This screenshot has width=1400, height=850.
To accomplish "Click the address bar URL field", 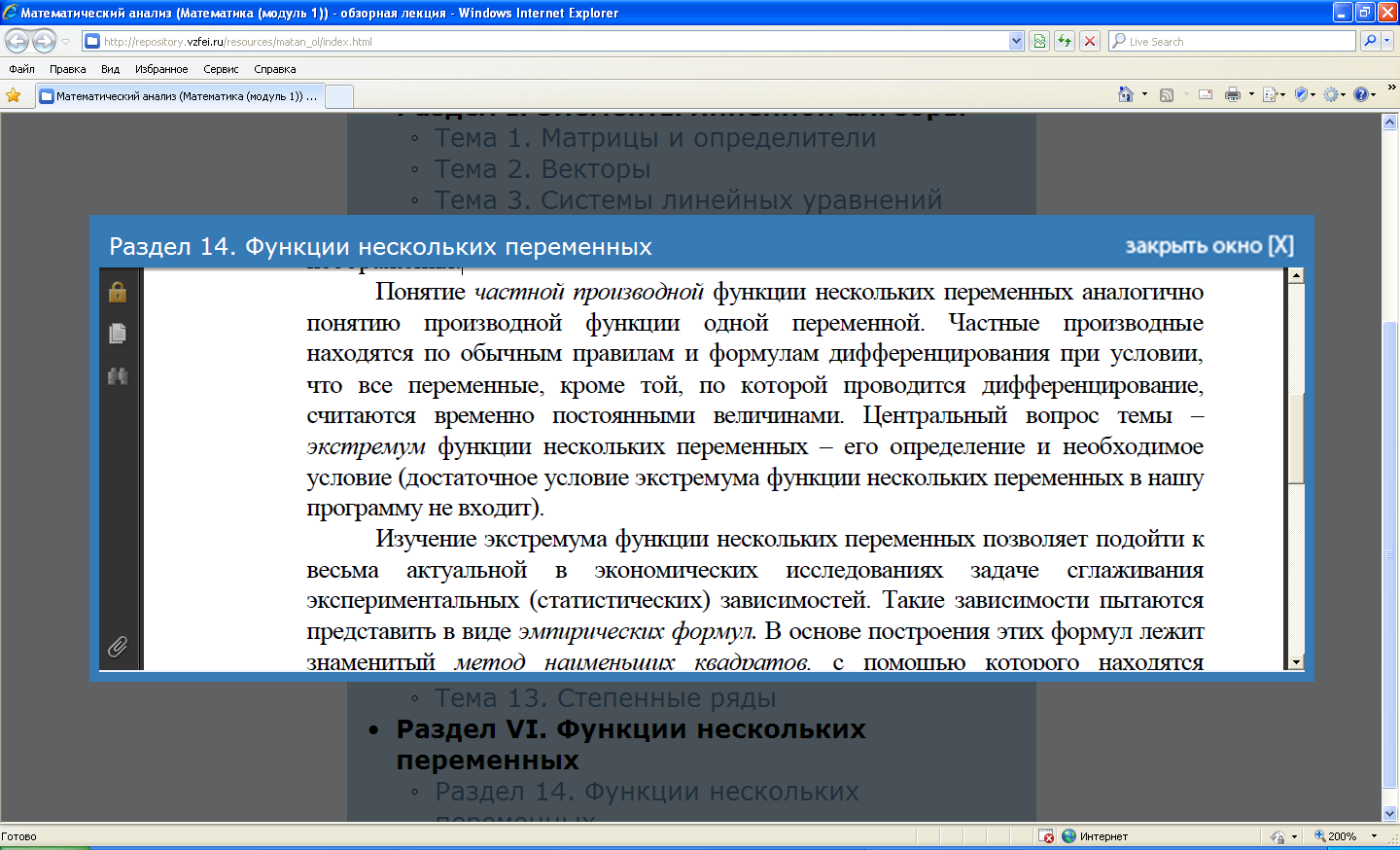I will (x=544, y=42).
